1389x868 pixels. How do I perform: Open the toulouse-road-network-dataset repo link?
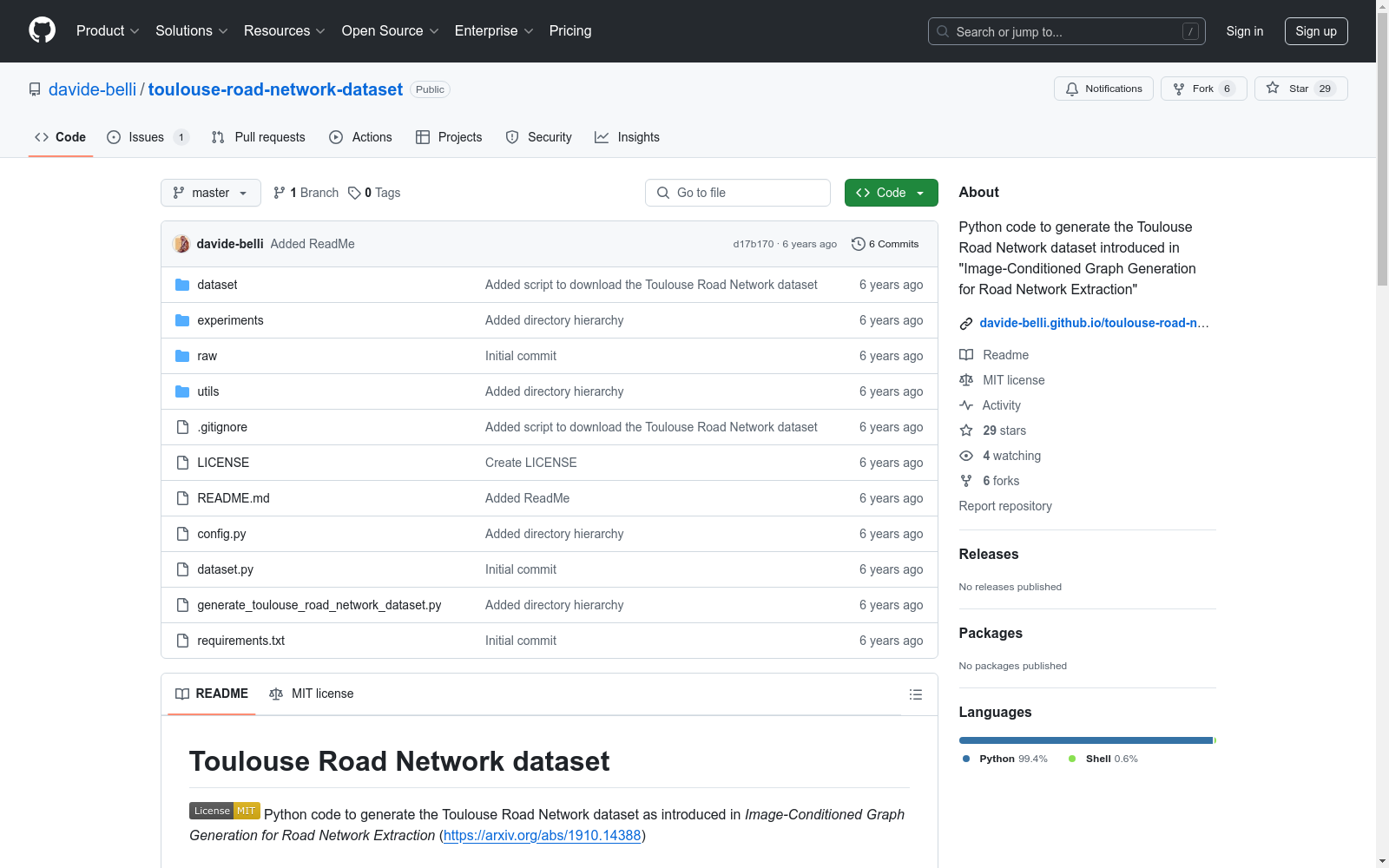point(275,89)
